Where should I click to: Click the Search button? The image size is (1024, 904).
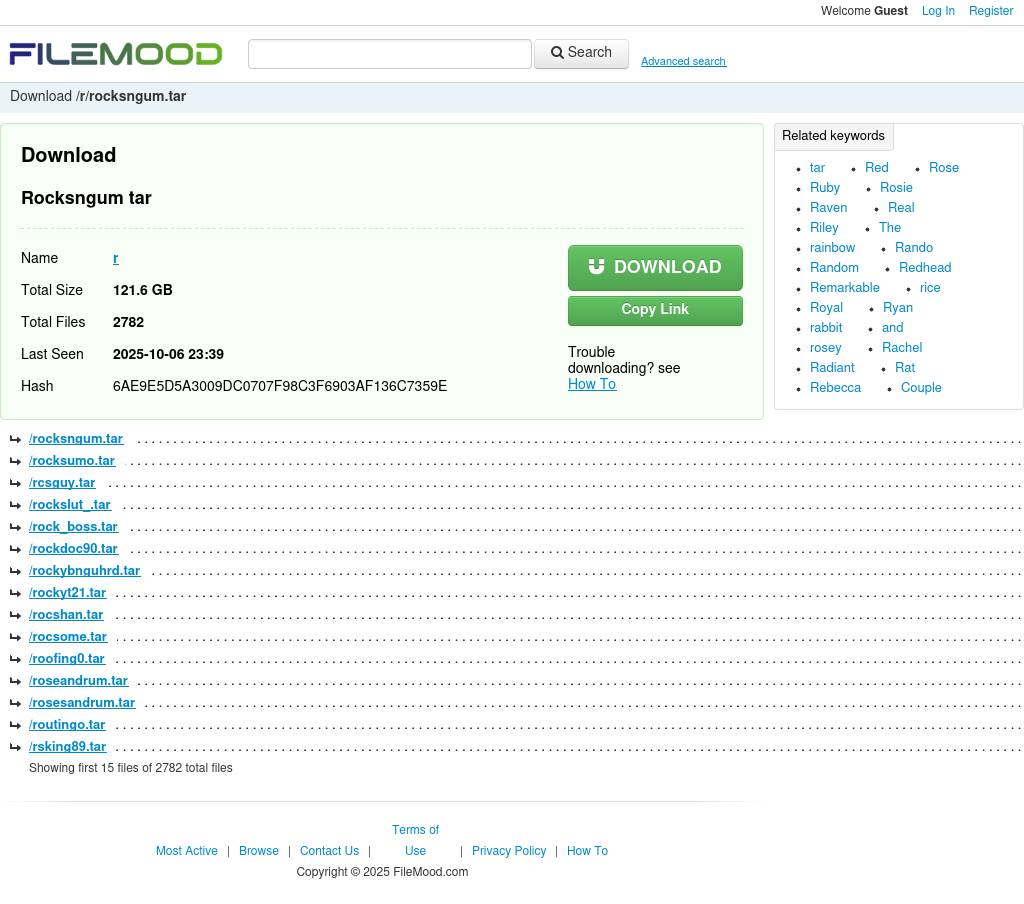(x=581, y=54)
